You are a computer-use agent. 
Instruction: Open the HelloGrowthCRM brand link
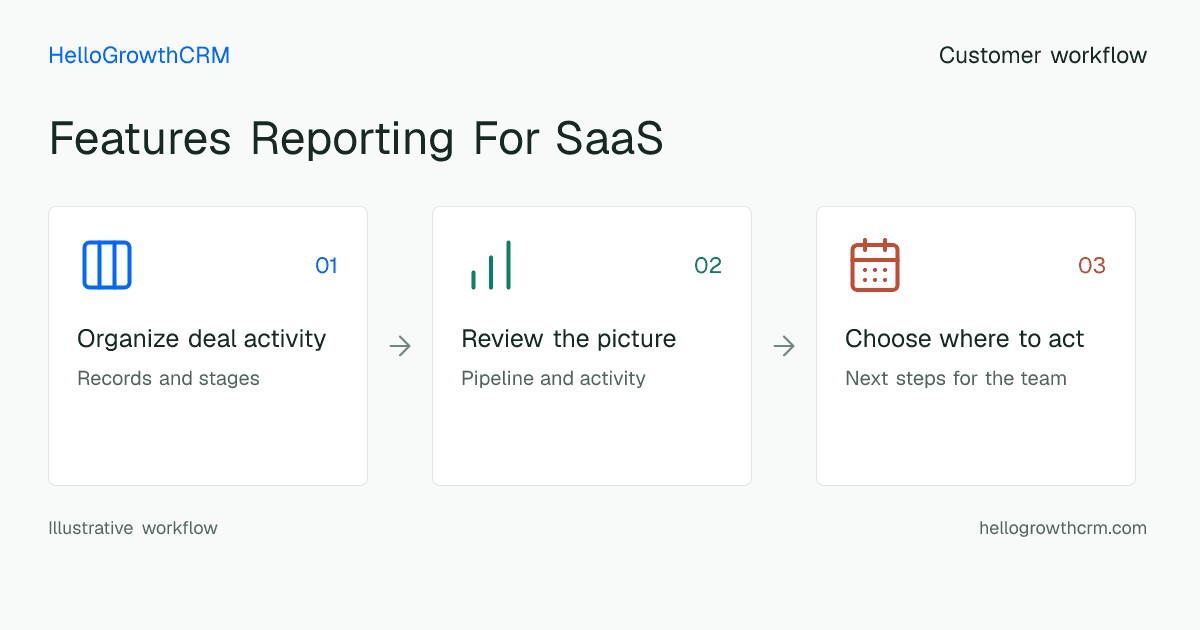tap(139, 56)
